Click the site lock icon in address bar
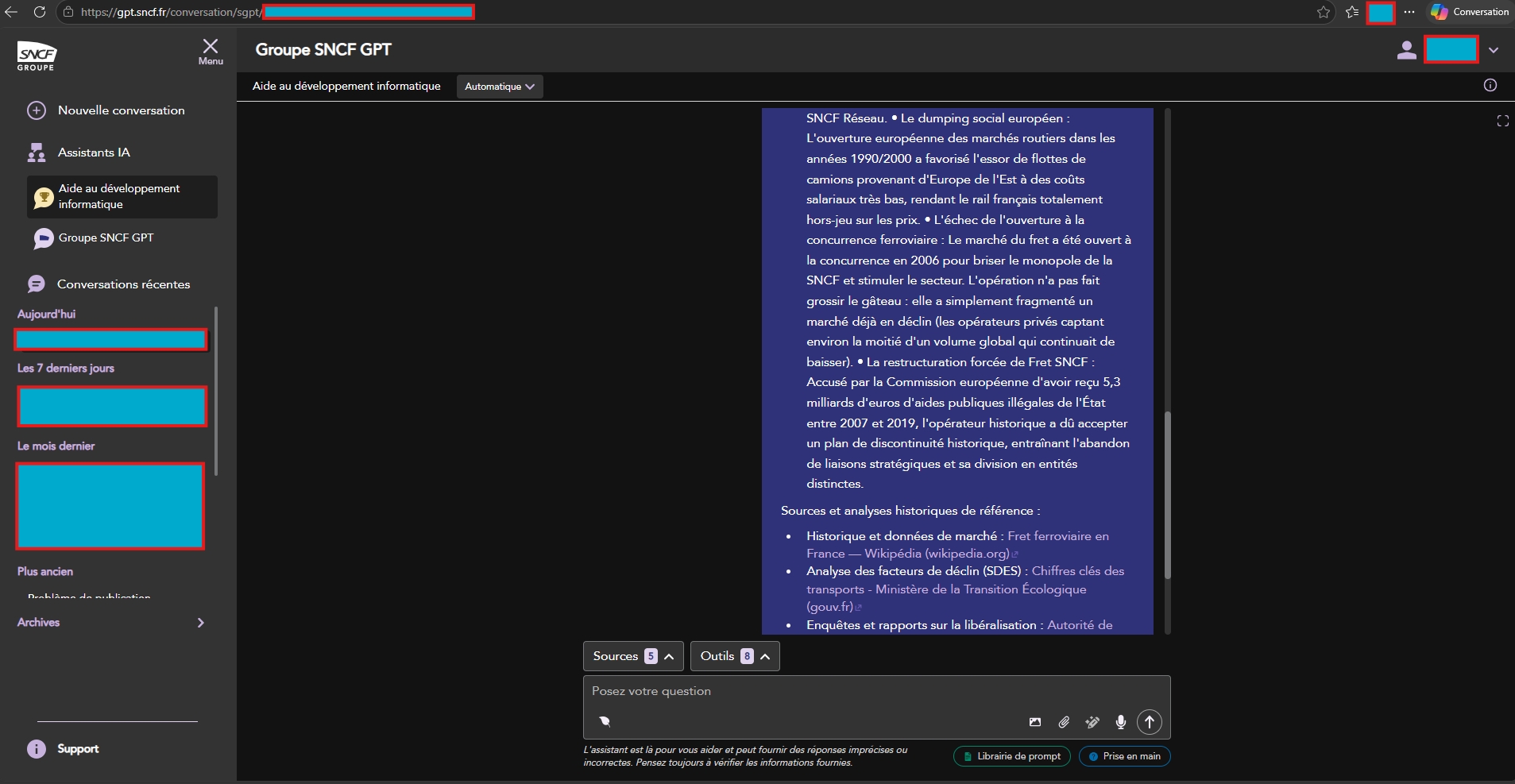 coord(68,12)
